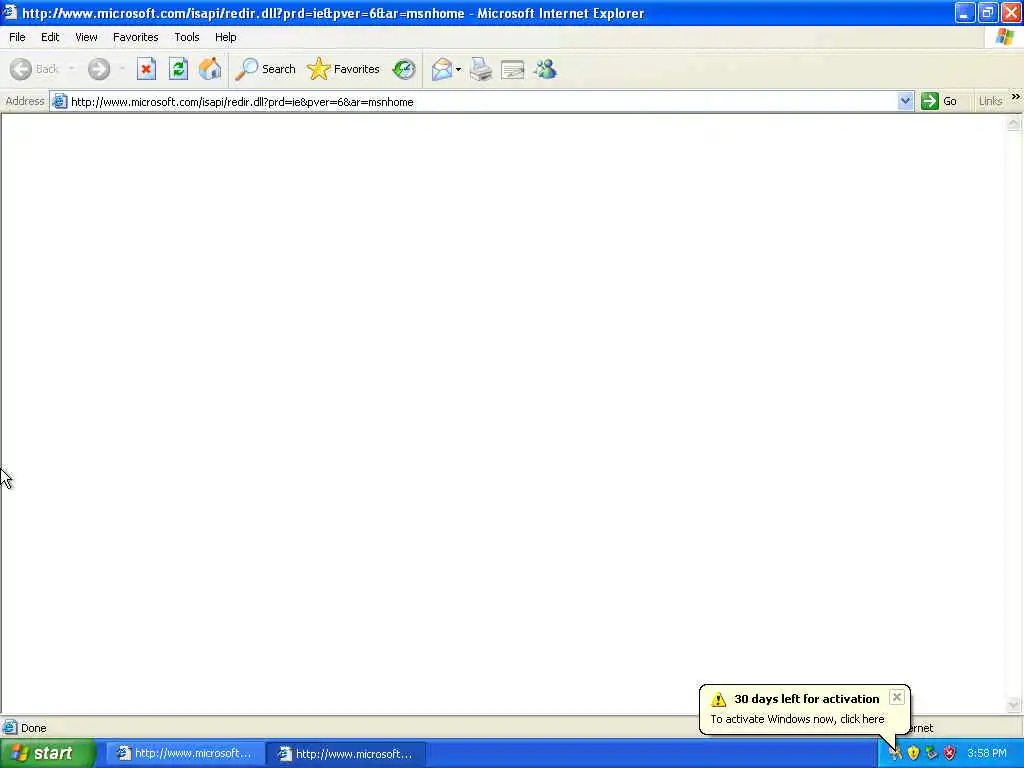Click the IE icon in the title bar
This screenshot has width=1024, height=768.
pyautogui.click(x=10, y=12)
